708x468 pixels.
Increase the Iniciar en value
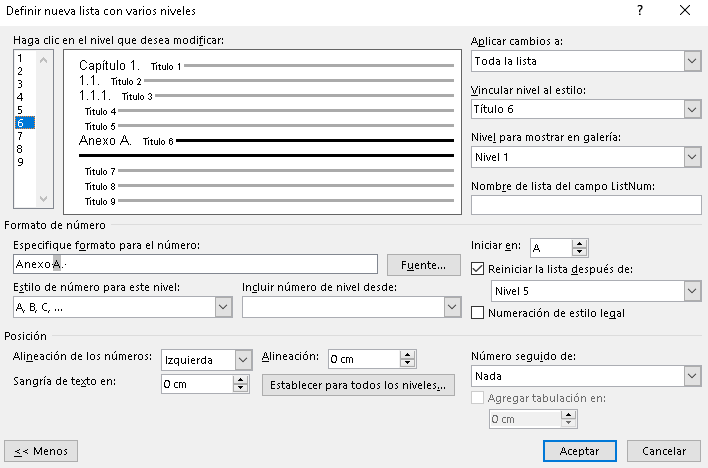[x=579, y=243]
